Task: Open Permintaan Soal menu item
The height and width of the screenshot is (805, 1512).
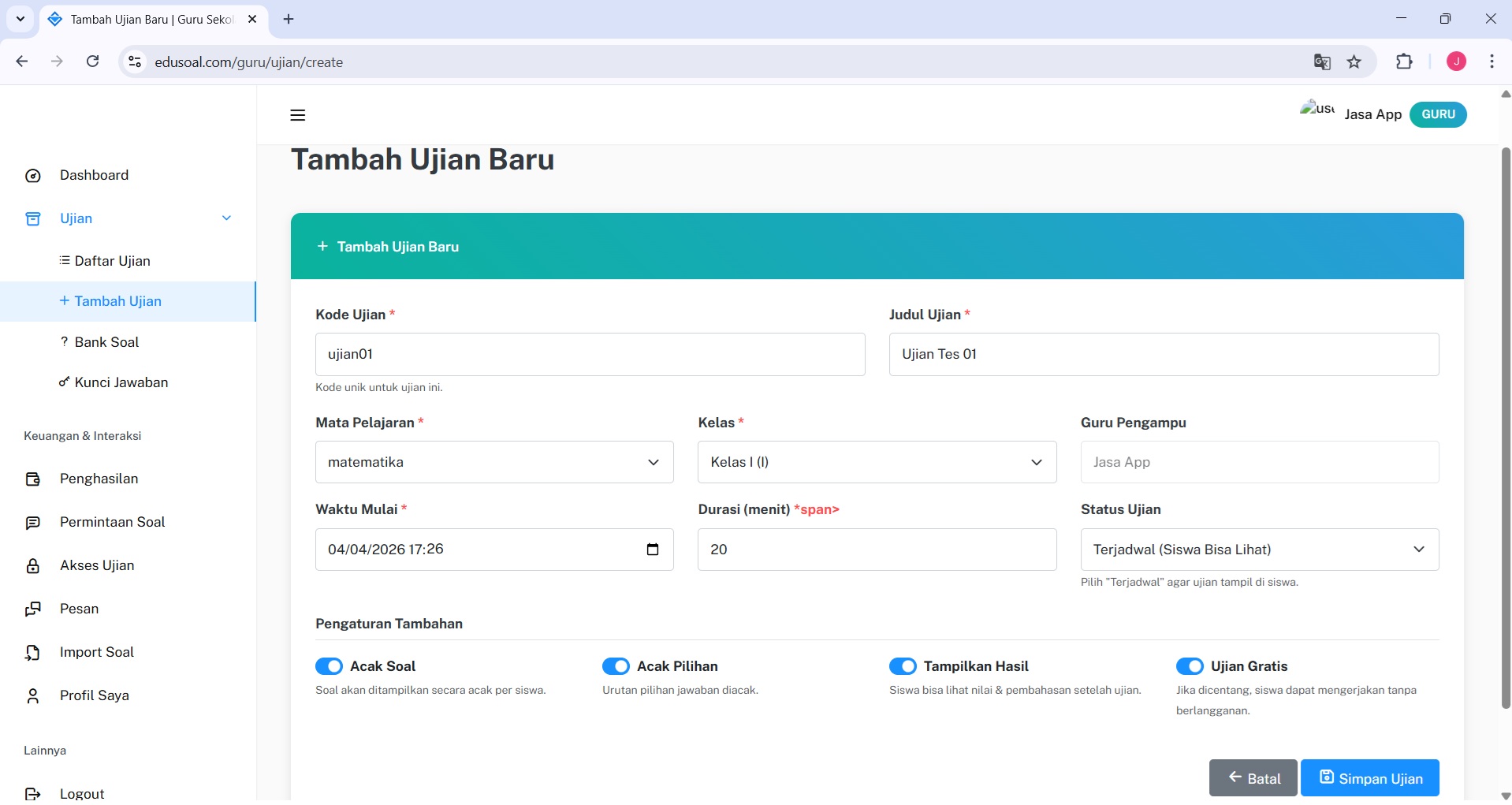Action: pyautogui.click(x=112, y=522)
